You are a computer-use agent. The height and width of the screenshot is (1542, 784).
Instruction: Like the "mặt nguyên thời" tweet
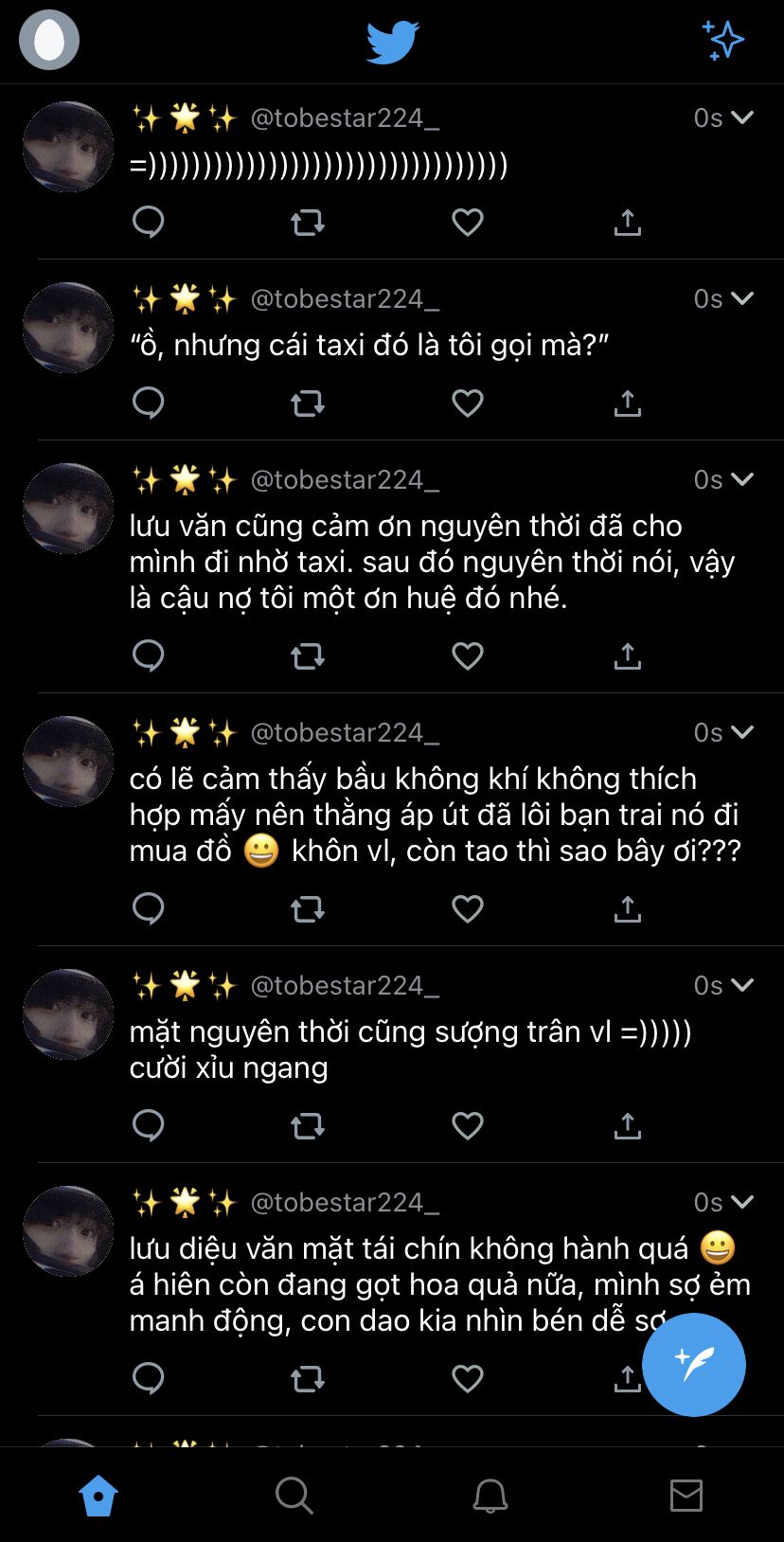point(468,1125)
